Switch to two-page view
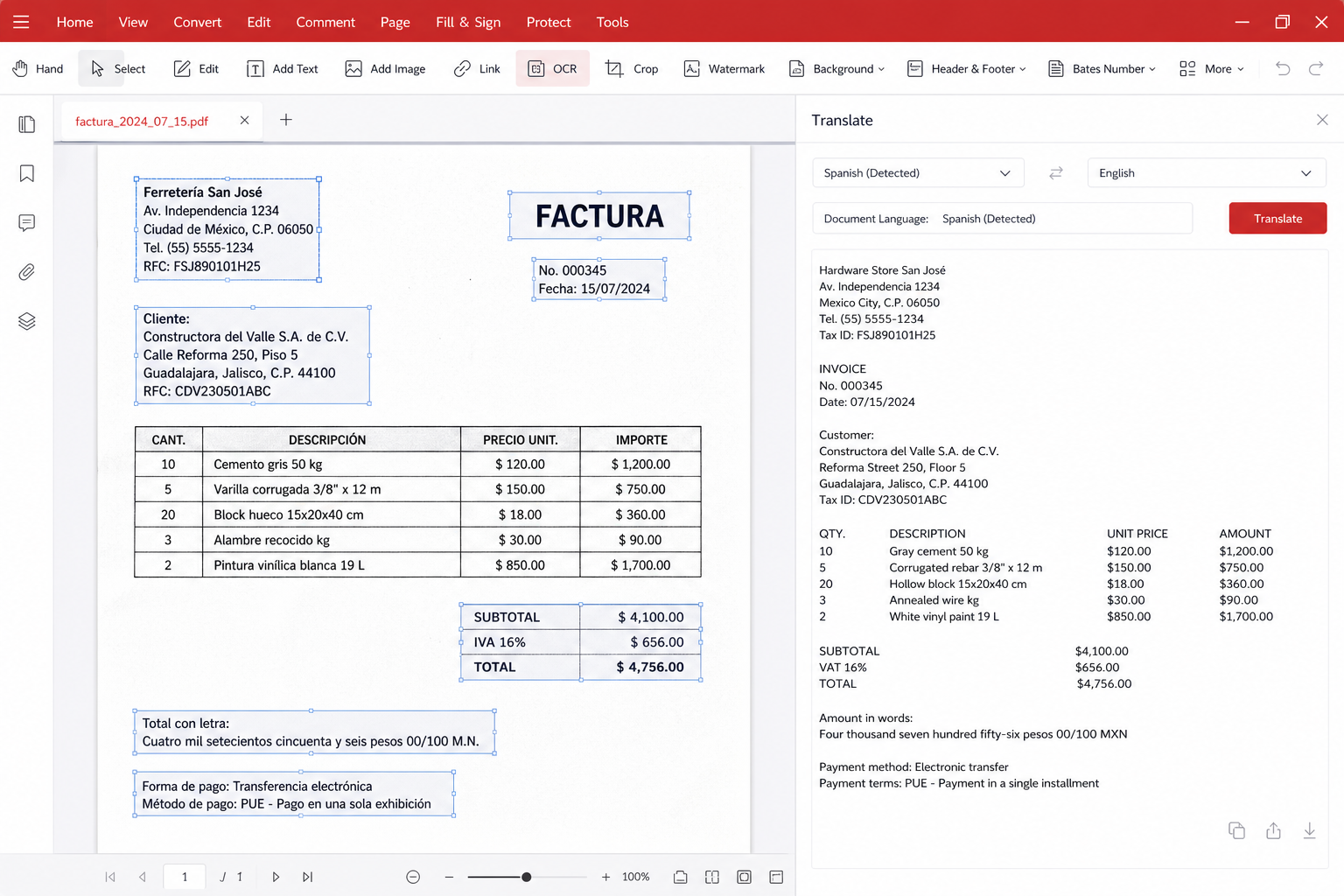 pyautogui.click(x=712, y=877)
